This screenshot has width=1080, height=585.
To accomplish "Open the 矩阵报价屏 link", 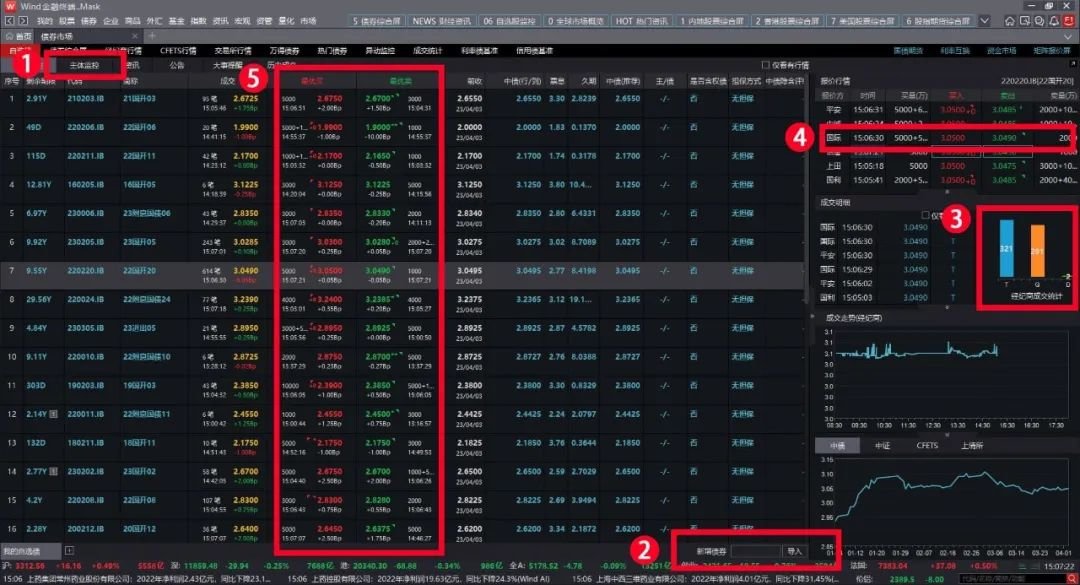I will pyautogui.click(x=1052, y=50).
